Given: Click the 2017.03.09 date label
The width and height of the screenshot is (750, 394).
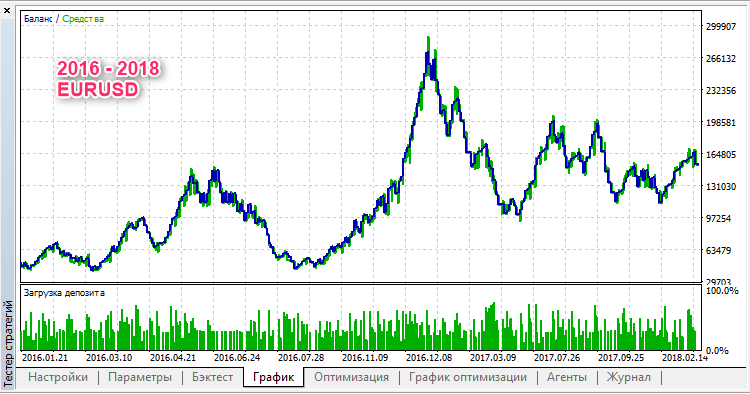Looking at the screenshot, I should coord(493,358).
